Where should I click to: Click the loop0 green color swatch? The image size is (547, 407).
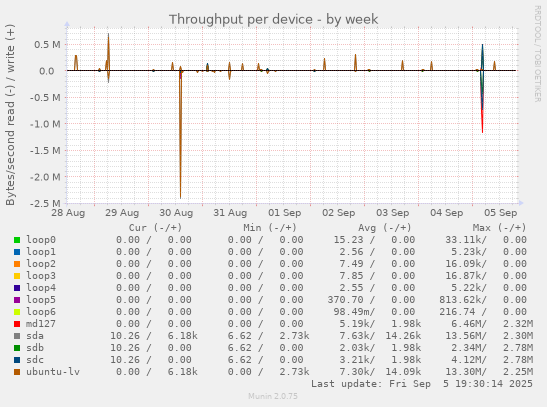click(x=17, y=240)
